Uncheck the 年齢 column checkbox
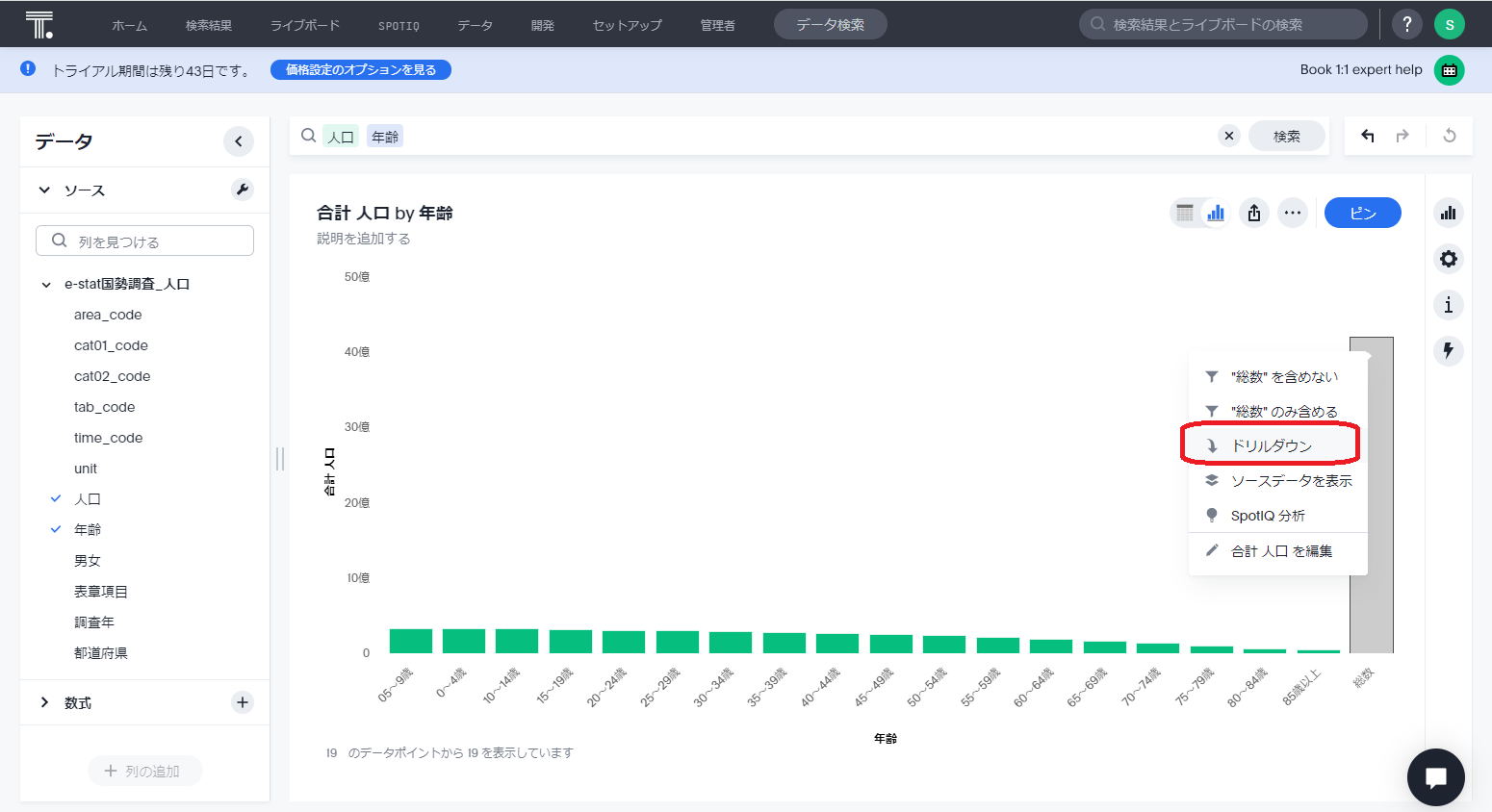The height and width of the screenshot is (812, 1492). coord(55,528)
